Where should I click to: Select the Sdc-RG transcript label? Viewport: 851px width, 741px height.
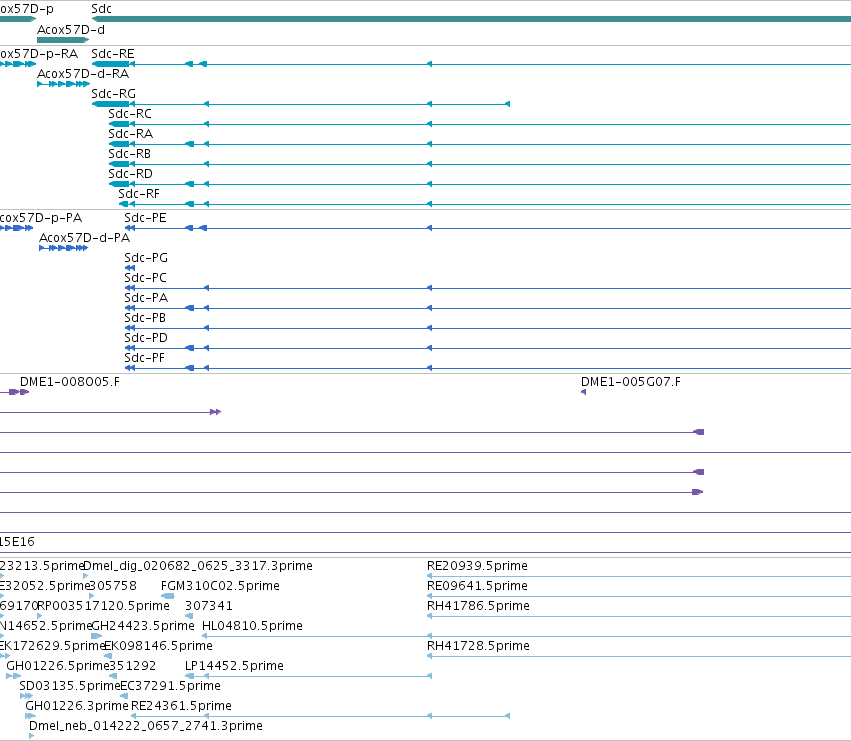[113, 94]
